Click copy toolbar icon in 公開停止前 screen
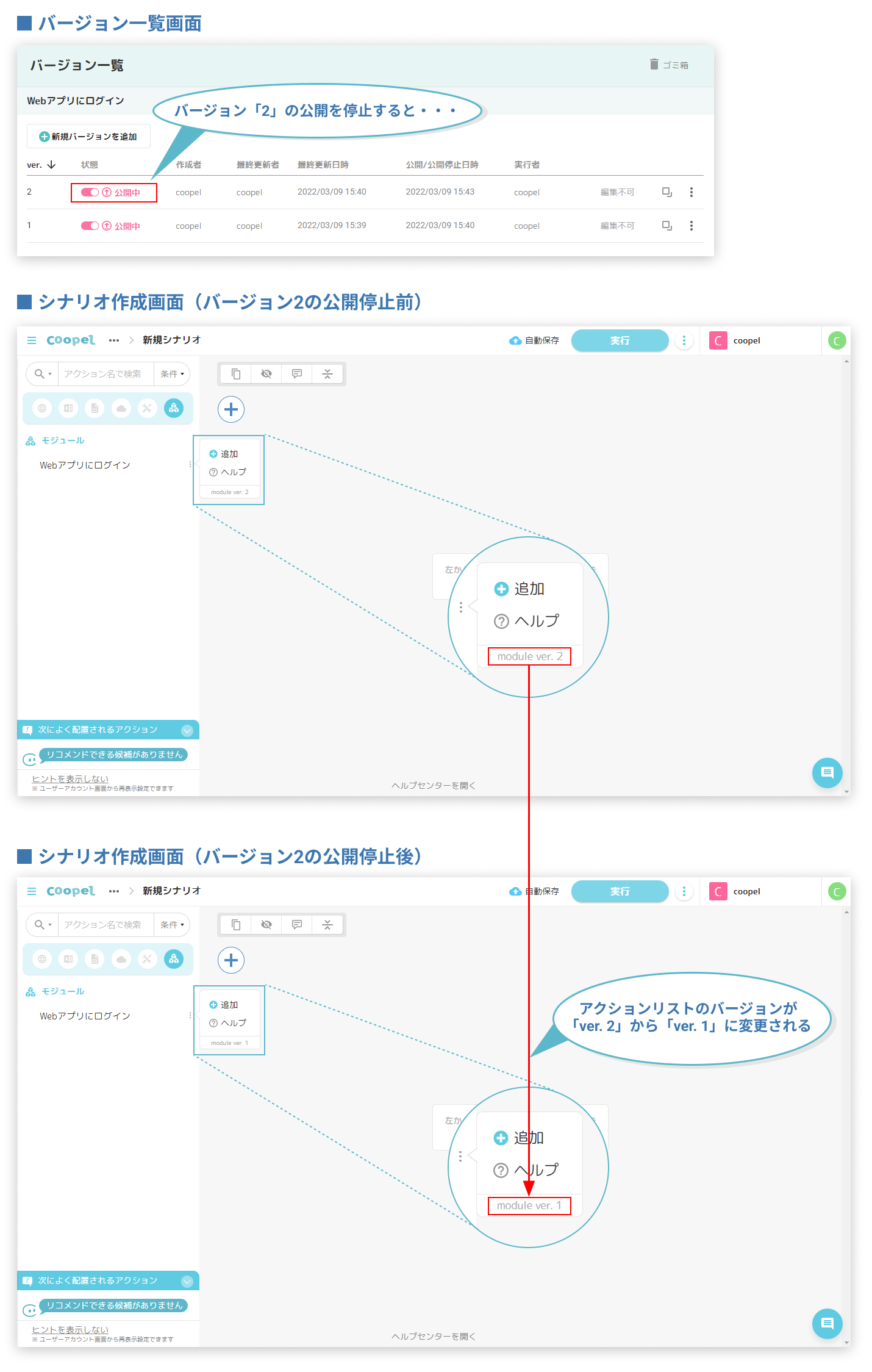The width and height of the screenshot is (872, 1372). [x=236, y=374]
